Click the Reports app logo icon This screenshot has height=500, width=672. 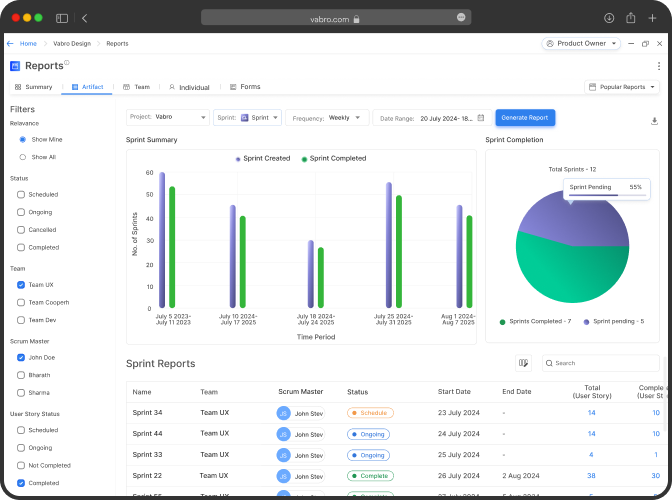[x=15, y=66]
